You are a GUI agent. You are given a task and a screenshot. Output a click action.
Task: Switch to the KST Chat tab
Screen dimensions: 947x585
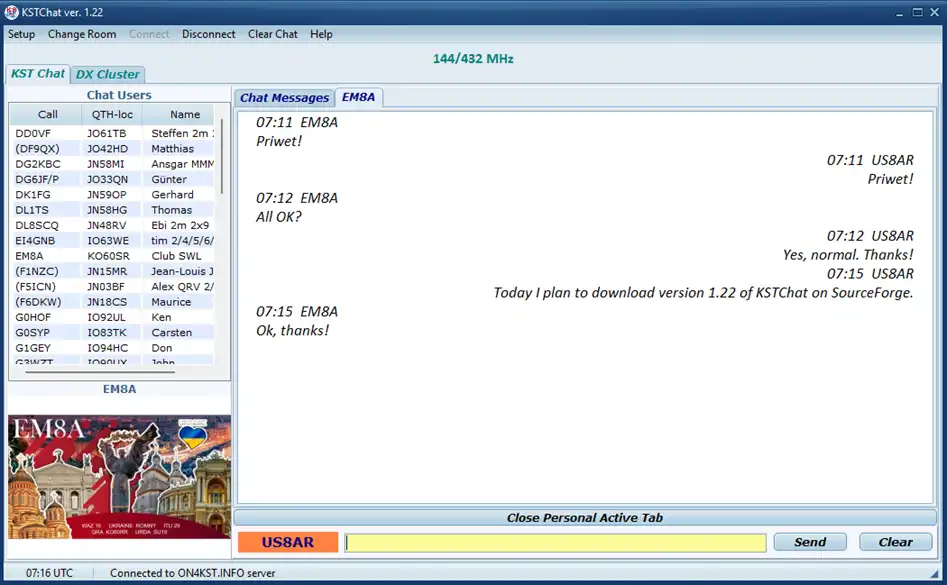pyautogui.click(x=37, y=74)
